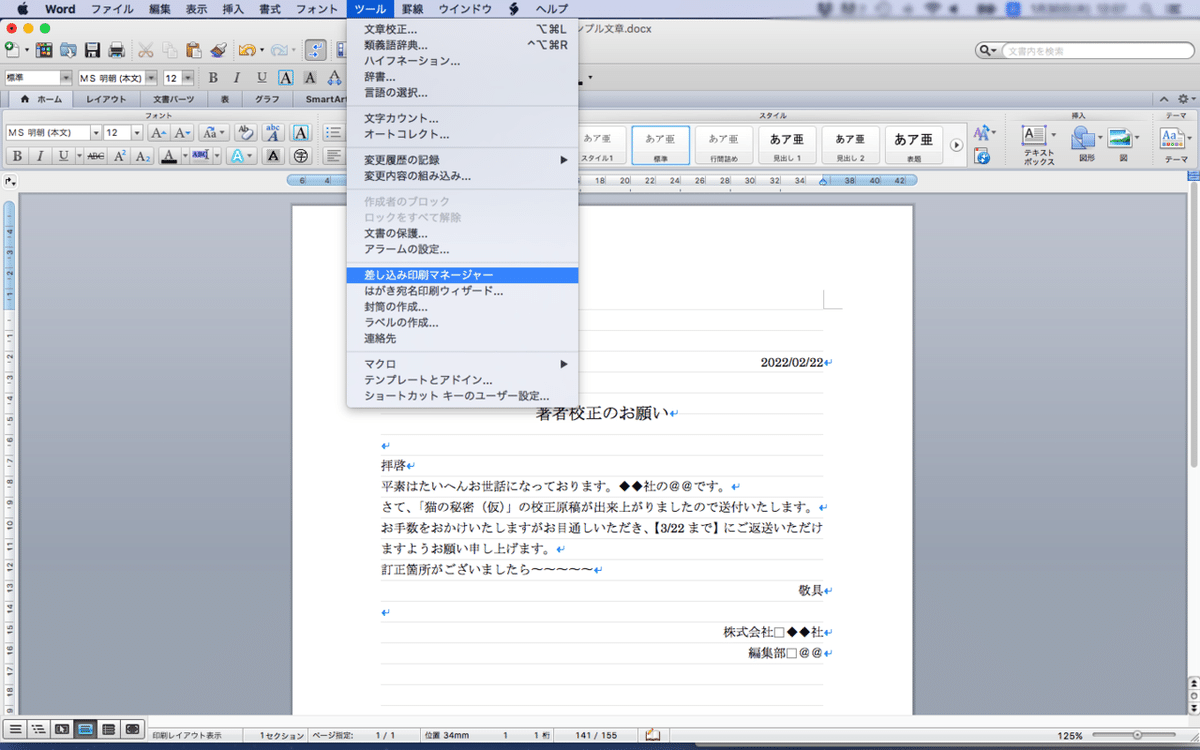Open the template gallery icon
The height and width of the screenshot is (750, 1200).
[44, 50]
